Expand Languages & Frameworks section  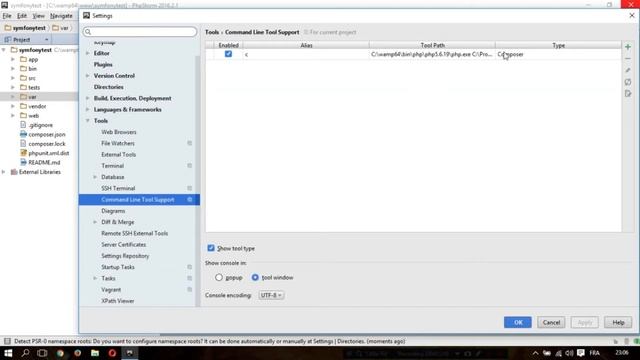[88, 109]
